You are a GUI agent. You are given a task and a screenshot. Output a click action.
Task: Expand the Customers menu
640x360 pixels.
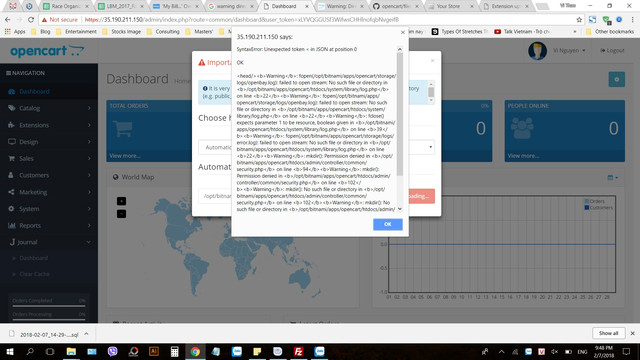[49, 175]
